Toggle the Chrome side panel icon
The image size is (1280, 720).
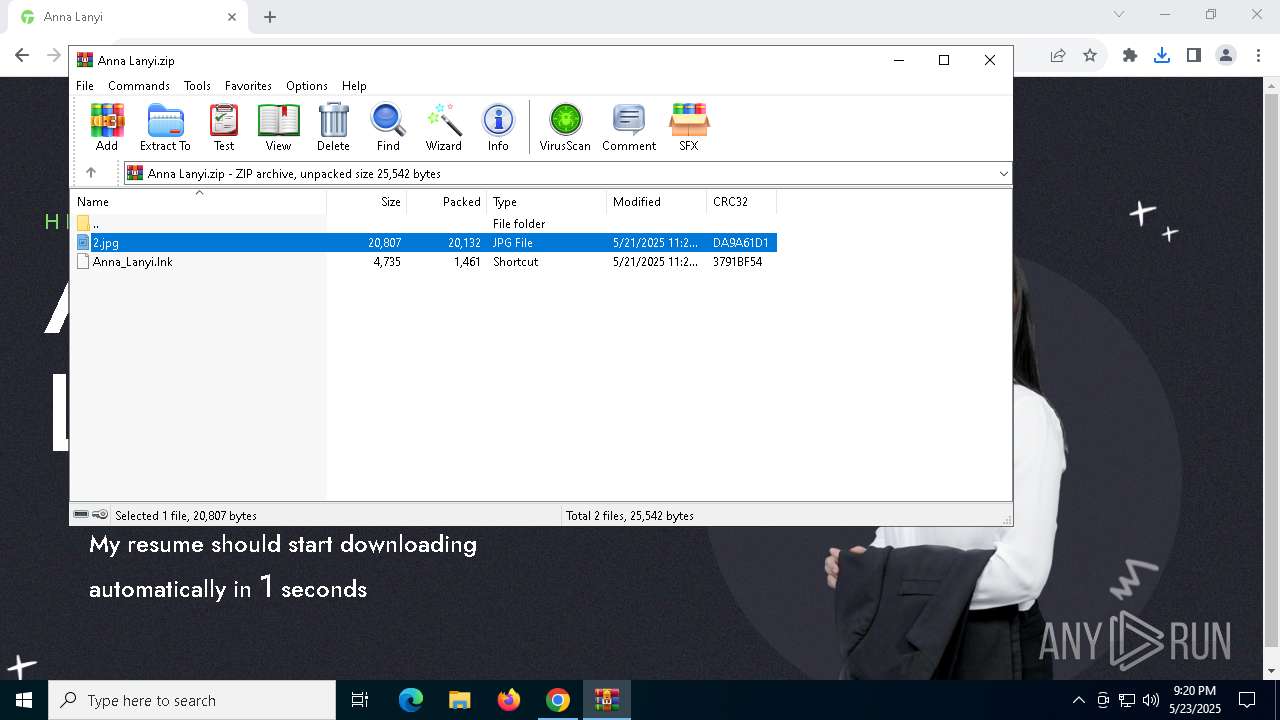pos(1193,56)
